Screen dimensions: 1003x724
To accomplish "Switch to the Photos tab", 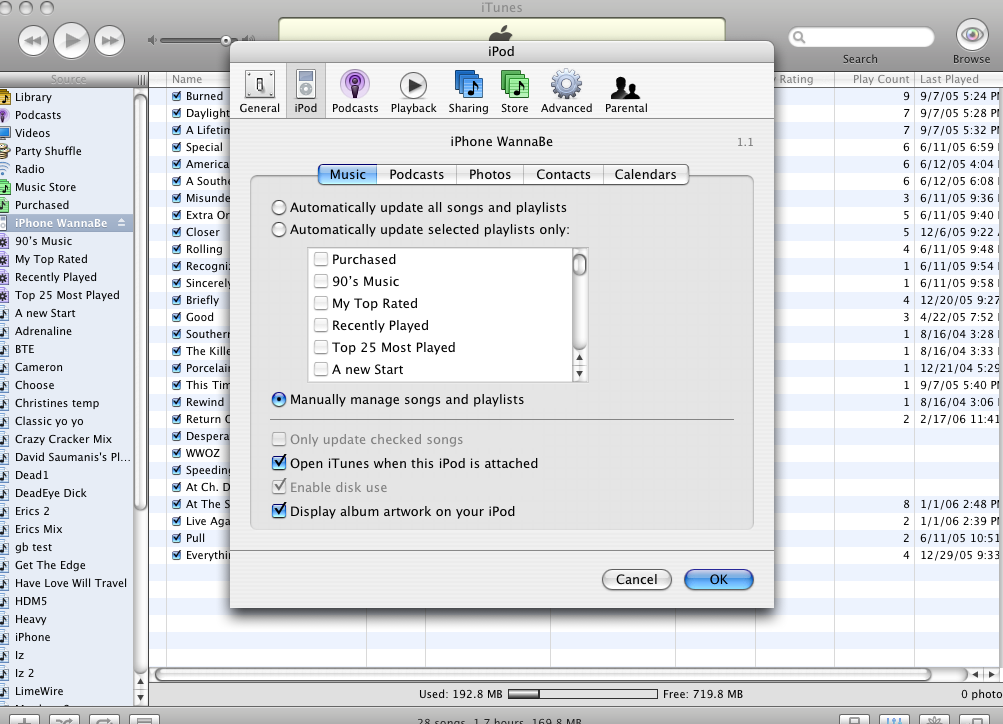I will (x=490, y=175).
